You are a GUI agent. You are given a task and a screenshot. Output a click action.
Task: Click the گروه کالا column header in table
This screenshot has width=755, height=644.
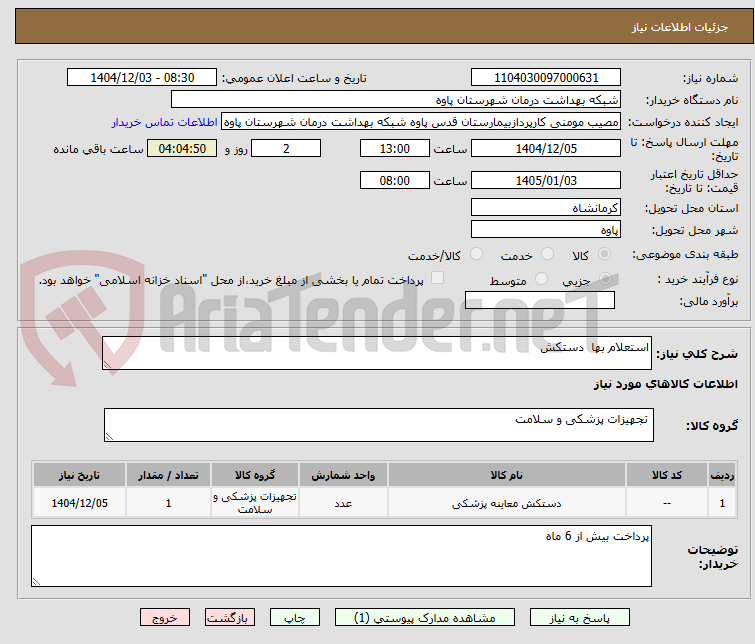[x=255, y=475]
